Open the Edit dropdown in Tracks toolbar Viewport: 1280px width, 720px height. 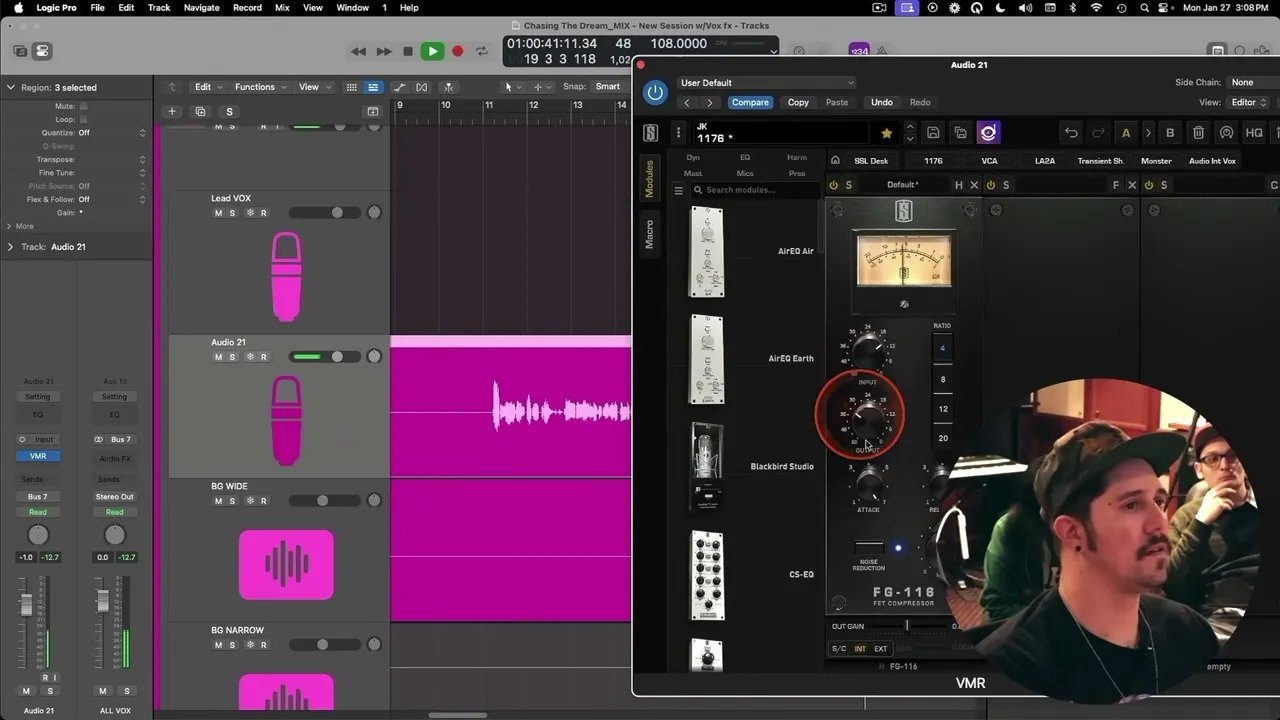point(207,87)
